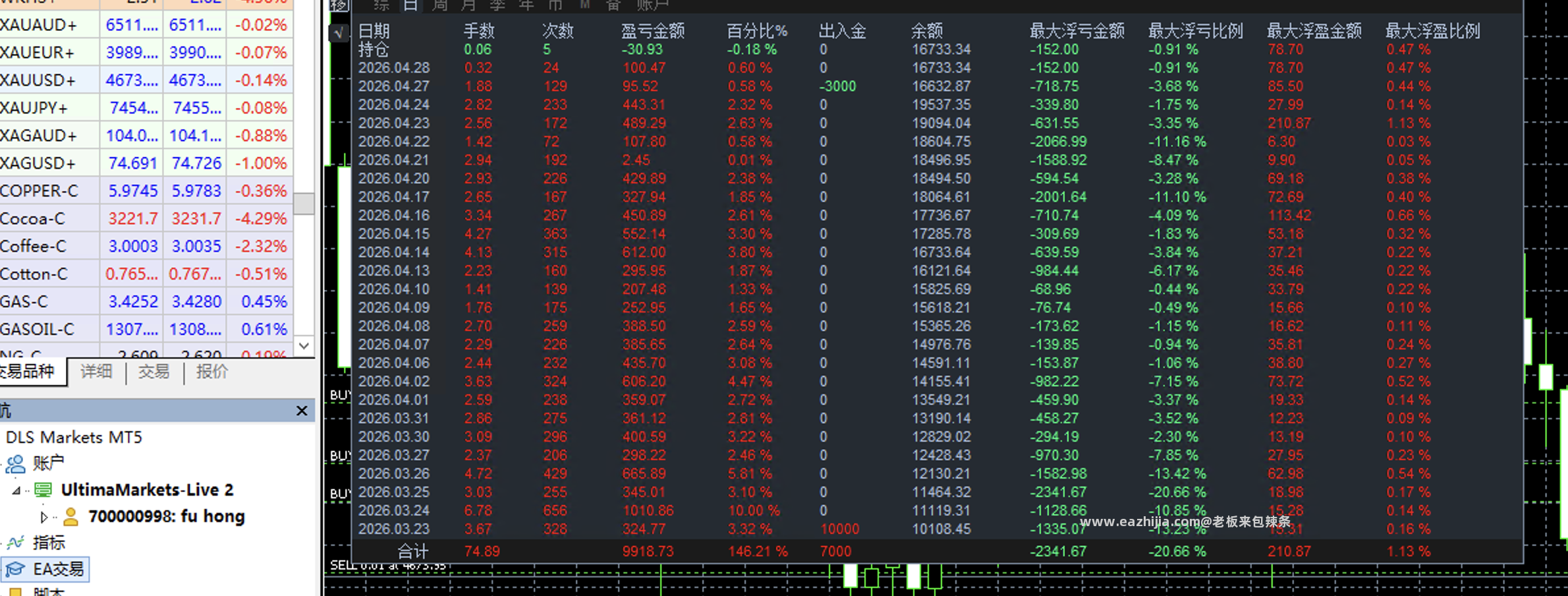The height and width of the screenshot is (596, 1568).
Task: Open the 日 daily statistics tab
Action: pos(410,6)
